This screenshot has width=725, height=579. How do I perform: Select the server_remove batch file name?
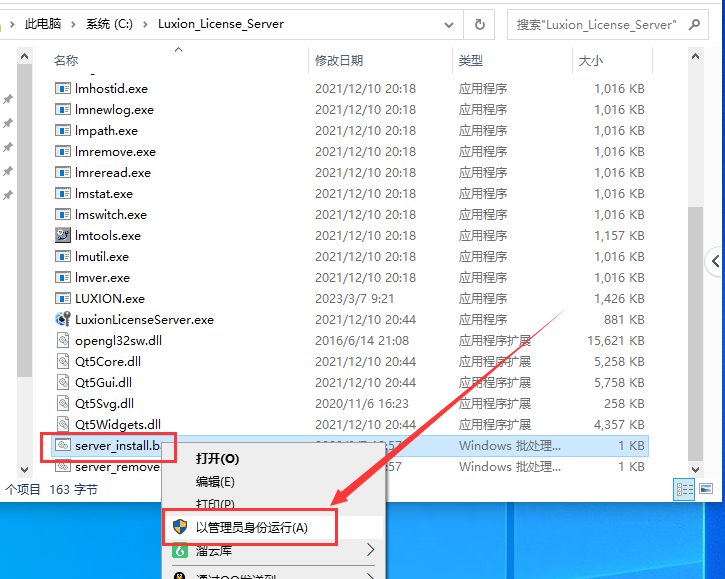tap(117, 467)
